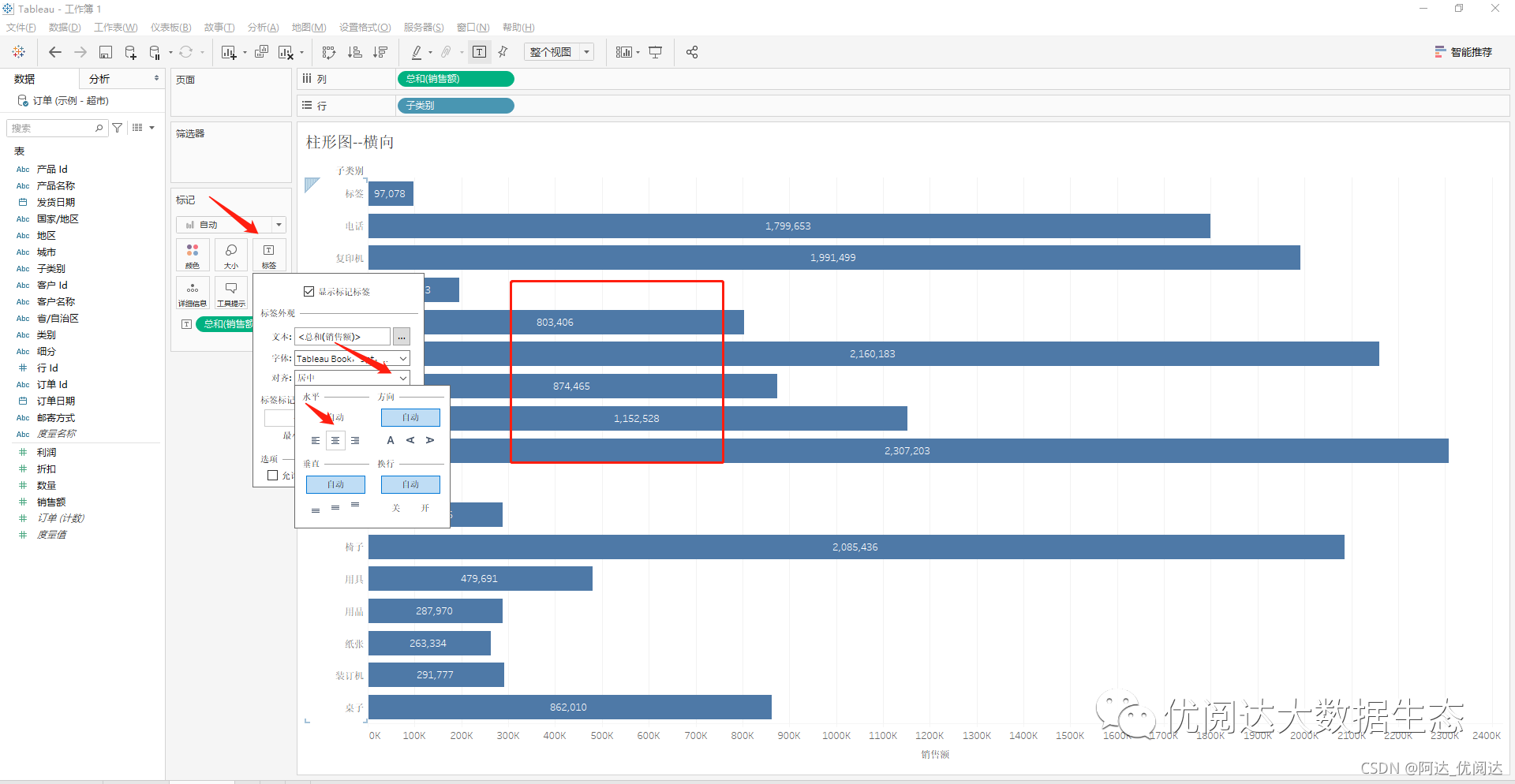
Task: Click the highlight pen icon
Action: (417, 52)
